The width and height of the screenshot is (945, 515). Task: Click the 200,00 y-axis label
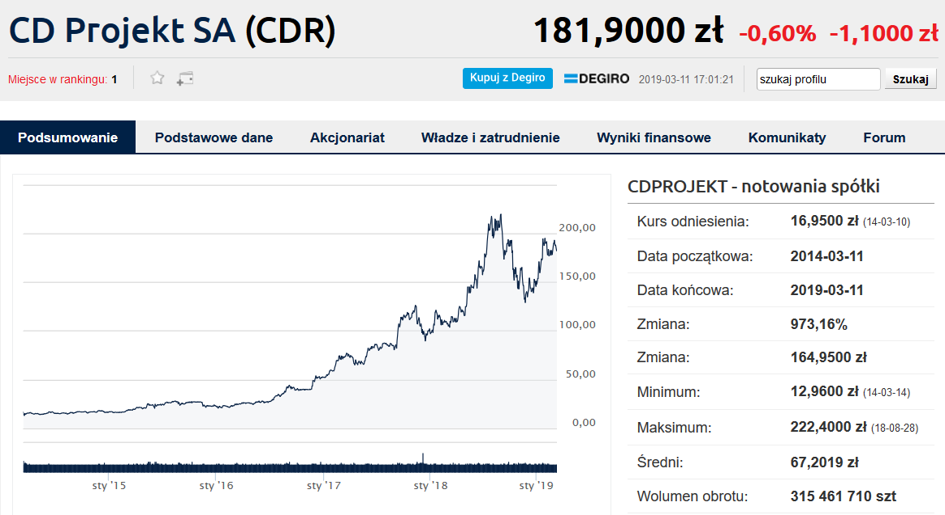[577, 228]
